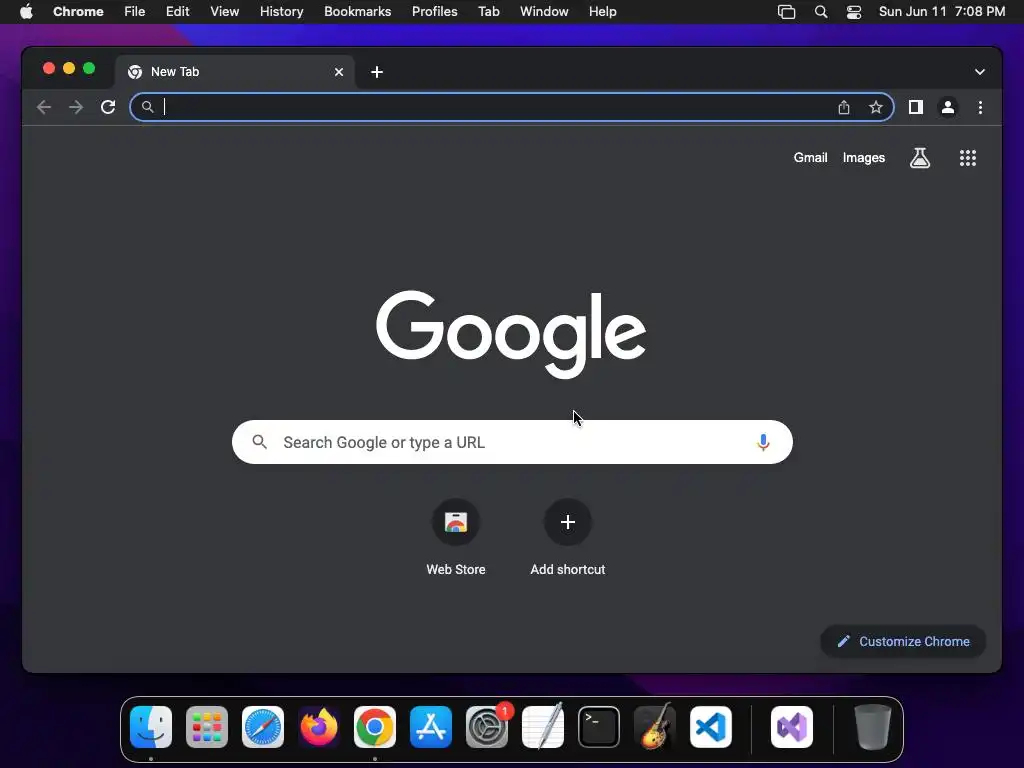Open the File menu
The image size is (1024, 768).
coord(135,12)
